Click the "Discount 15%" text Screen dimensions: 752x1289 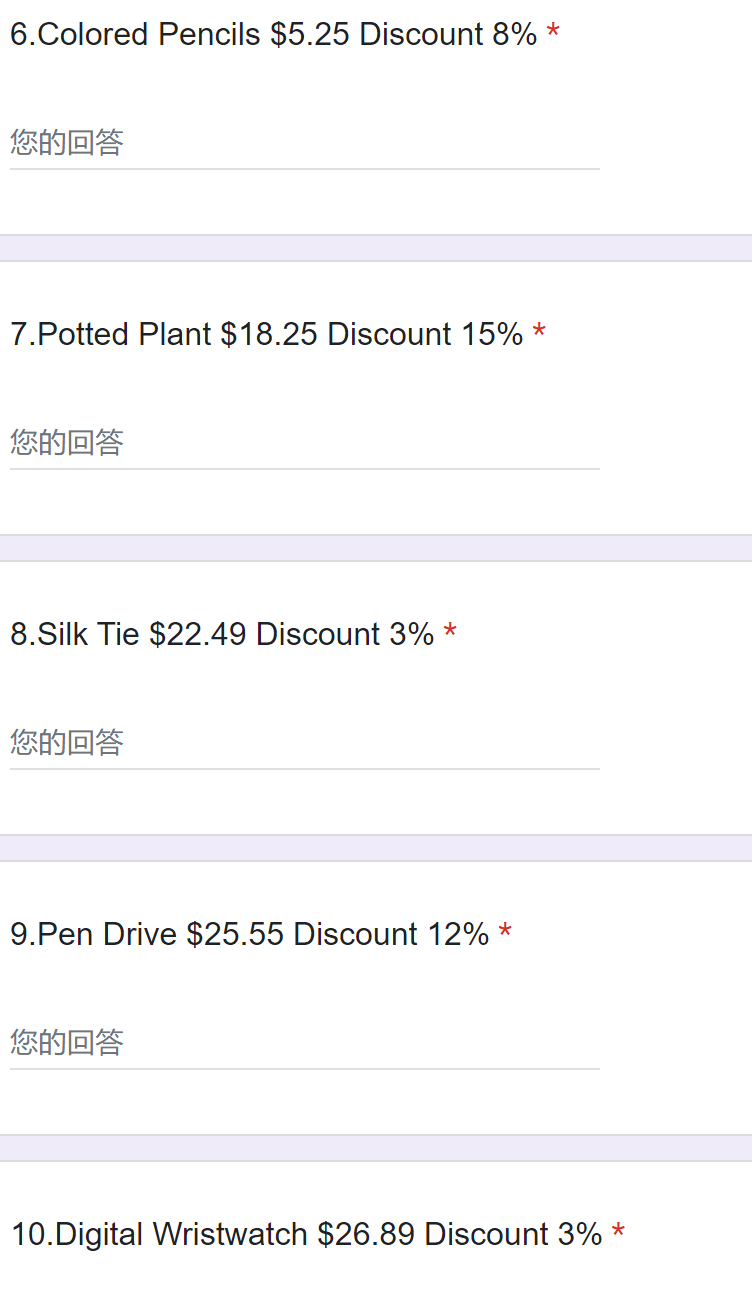tap(425, 334)
